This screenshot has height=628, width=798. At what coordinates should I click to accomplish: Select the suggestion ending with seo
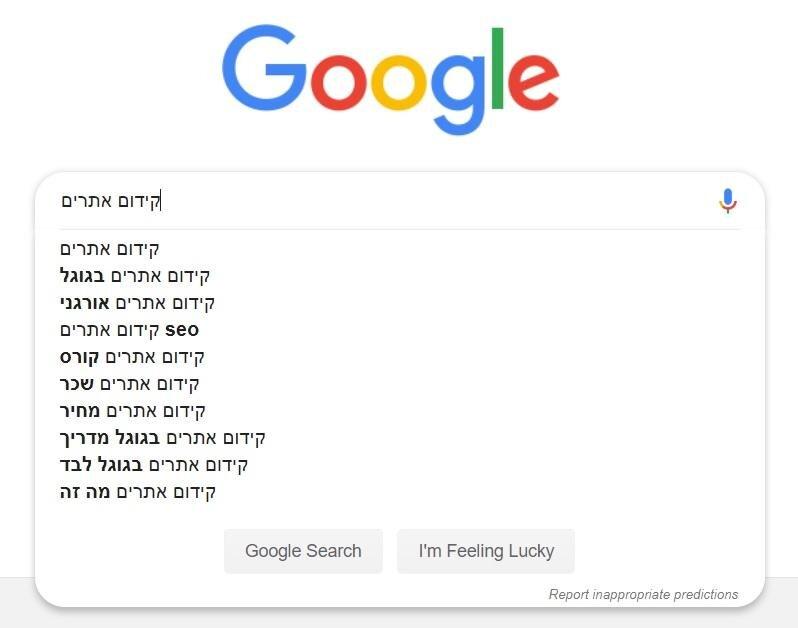coord(130,329)
